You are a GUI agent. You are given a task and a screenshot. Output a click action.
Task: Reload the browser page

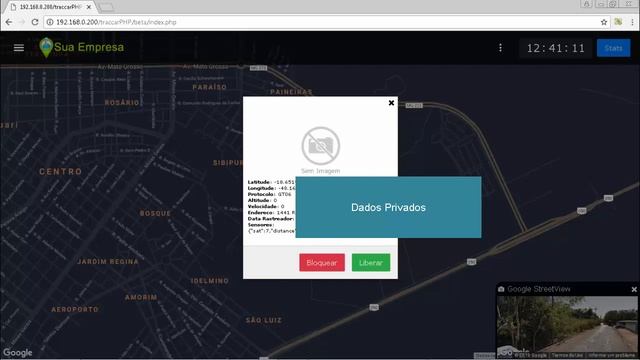[x=35, y=22]
